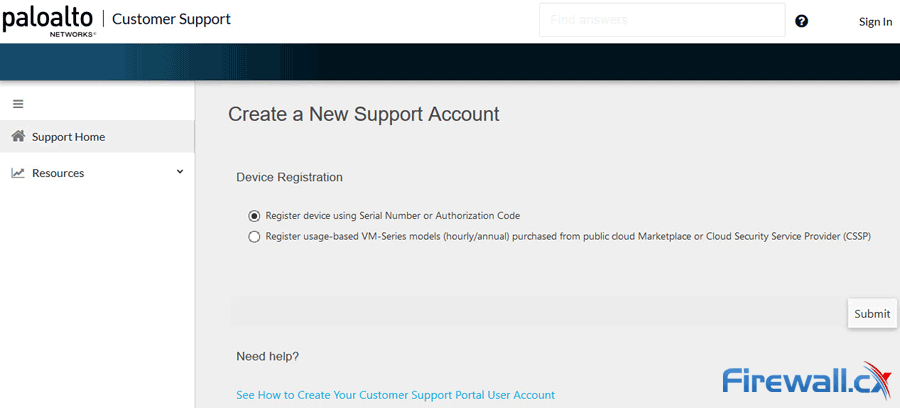Expand the Resources chevron in sidebar

click(180, 172)
